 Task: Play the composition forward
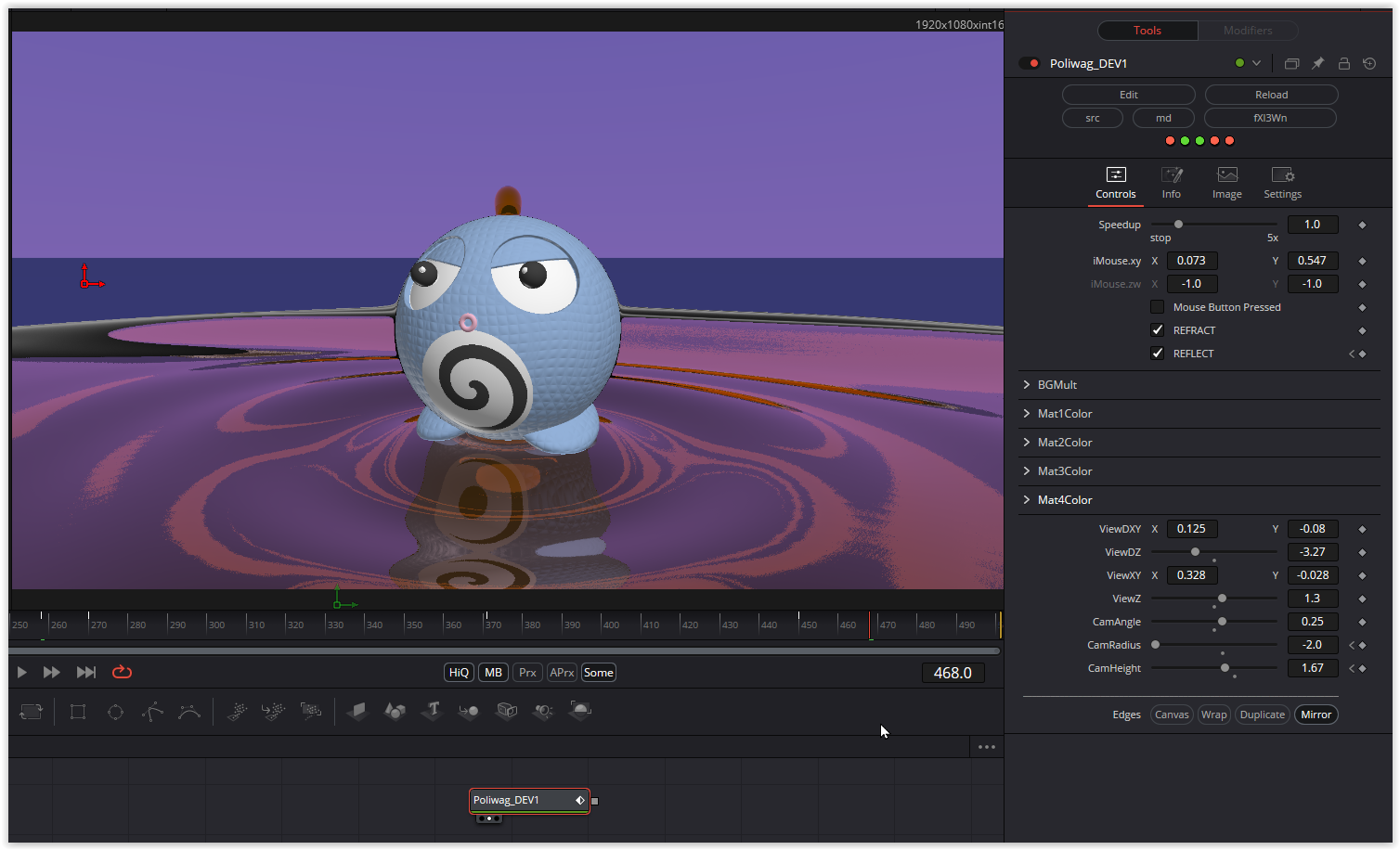[22, 673]
